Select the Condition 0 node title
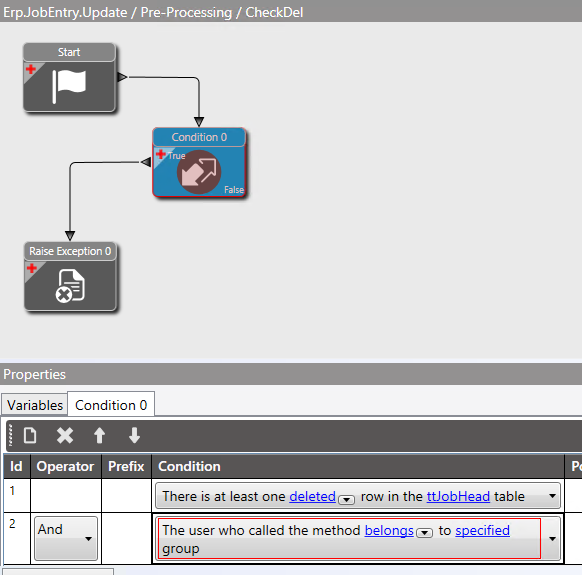 [199, 137]
